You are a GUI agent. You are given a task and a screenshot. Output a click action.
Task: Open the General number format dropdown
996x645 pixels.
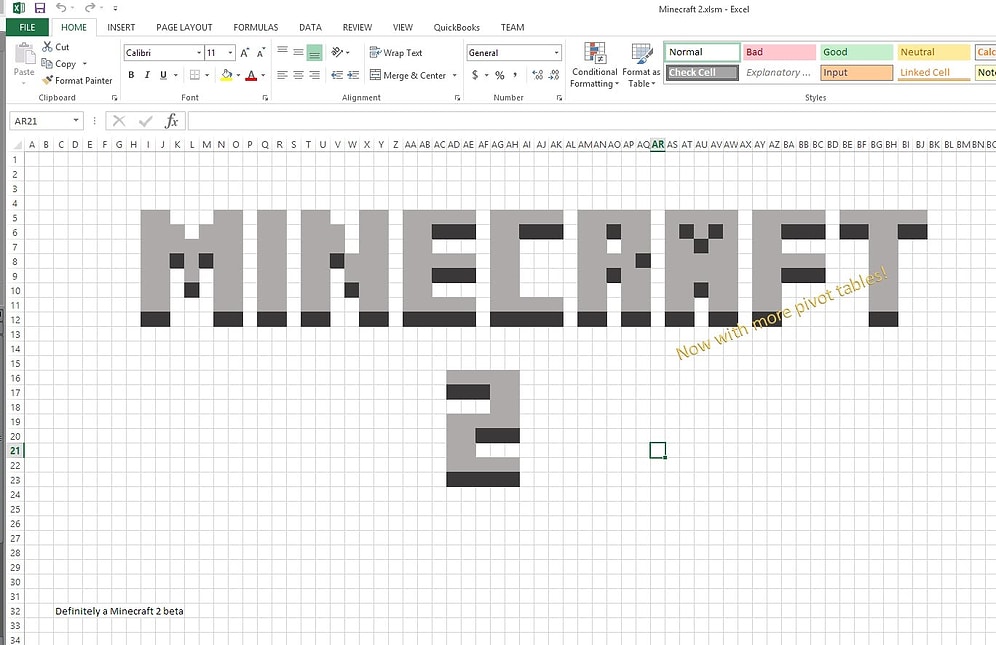556,53
